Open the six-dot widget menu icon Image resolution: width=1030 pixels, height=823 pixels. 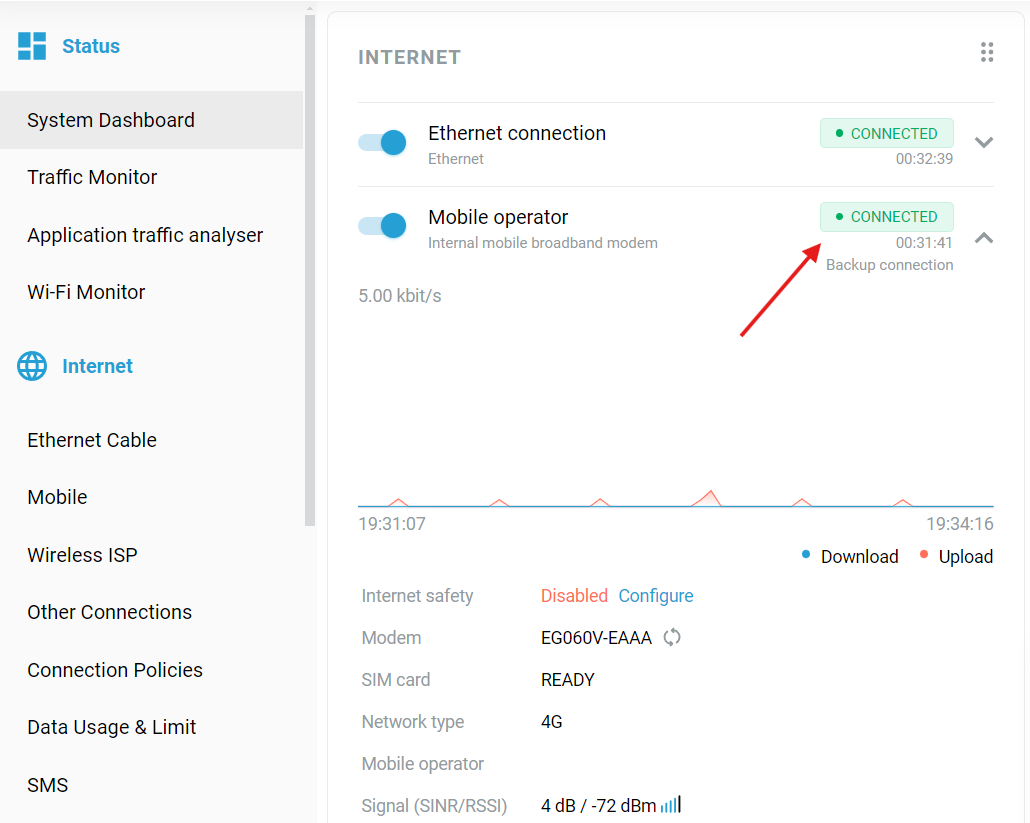point(987,53)
